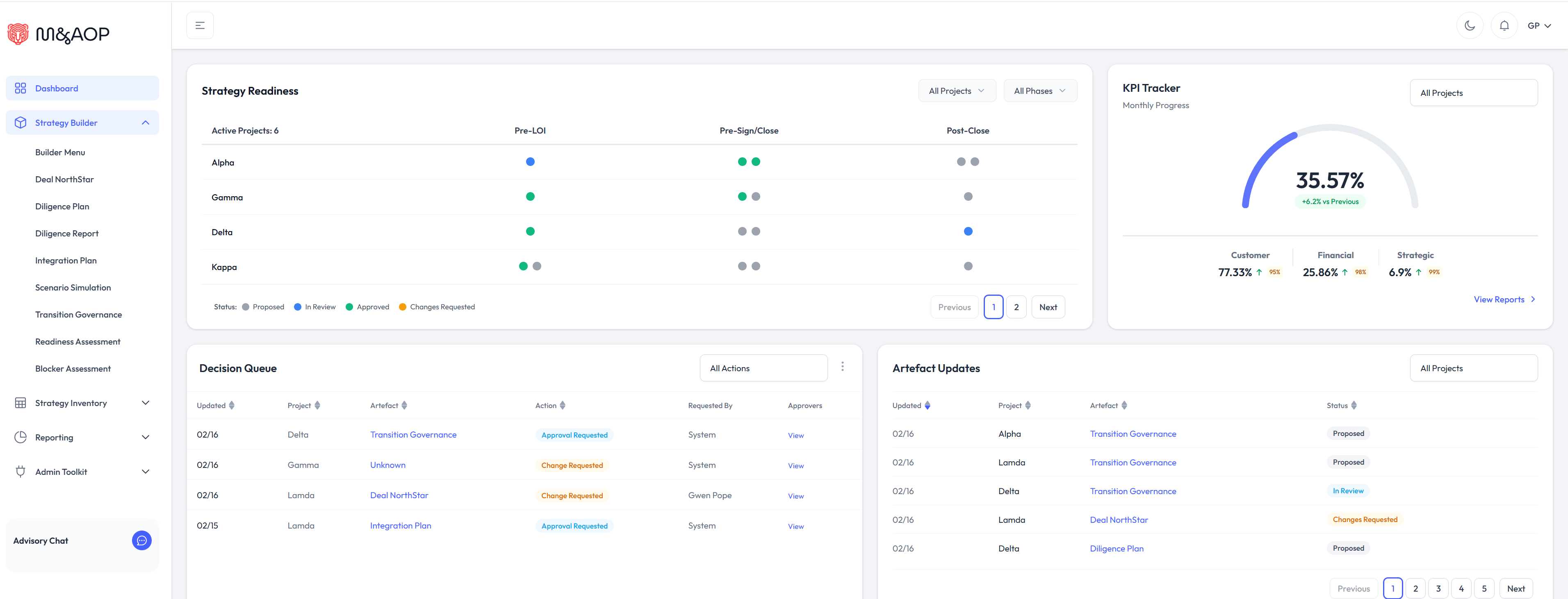
Task: Click View Reports in the KPI Tracker
Action: click(x=1500, y=299)
